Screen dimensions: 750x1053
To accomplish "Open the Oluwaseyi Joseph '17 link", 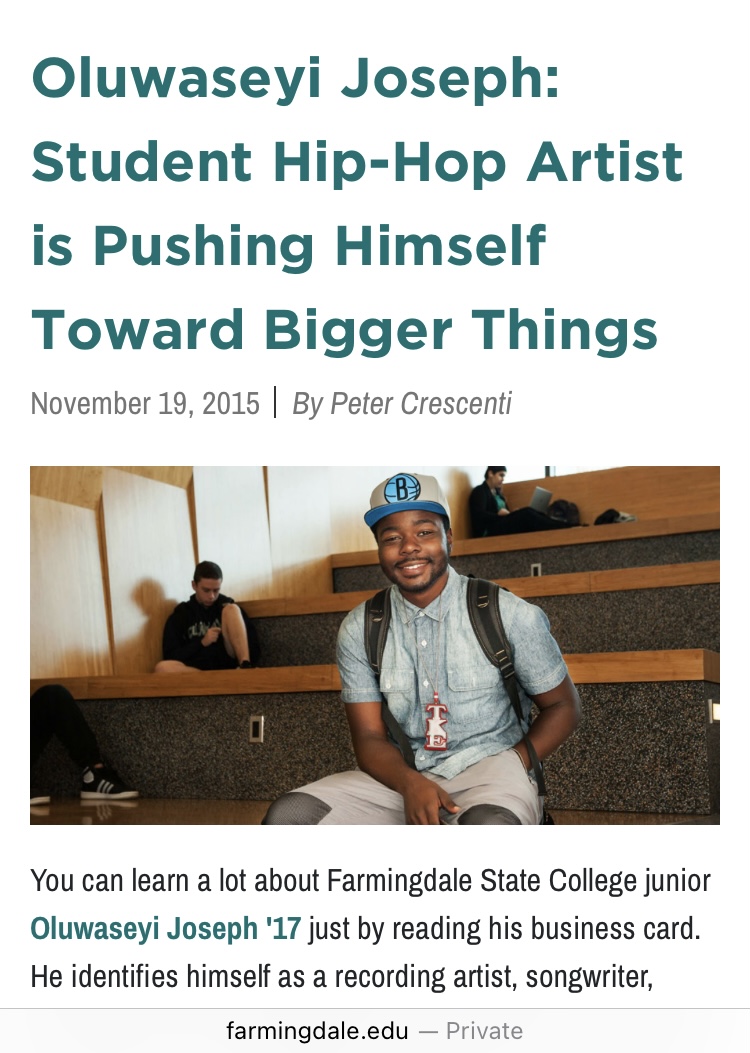I will [165, 928].
